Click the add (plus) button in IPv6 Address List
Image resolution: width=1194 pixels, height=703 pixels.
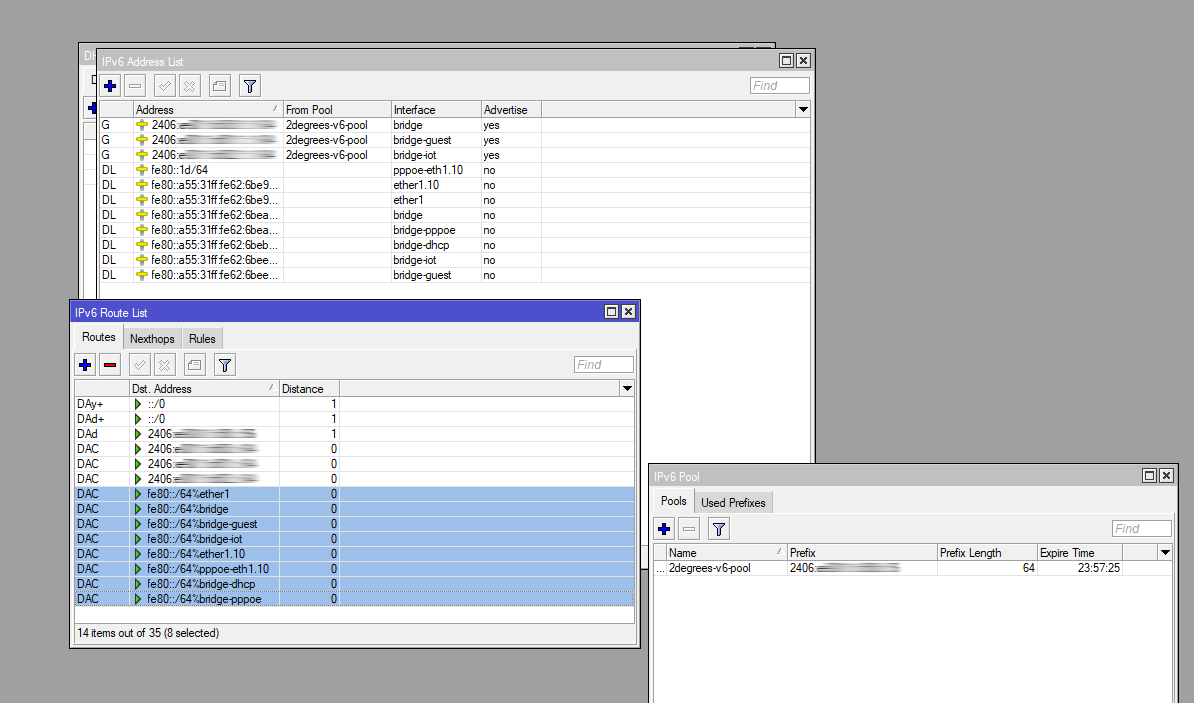(x=110, y=86)
